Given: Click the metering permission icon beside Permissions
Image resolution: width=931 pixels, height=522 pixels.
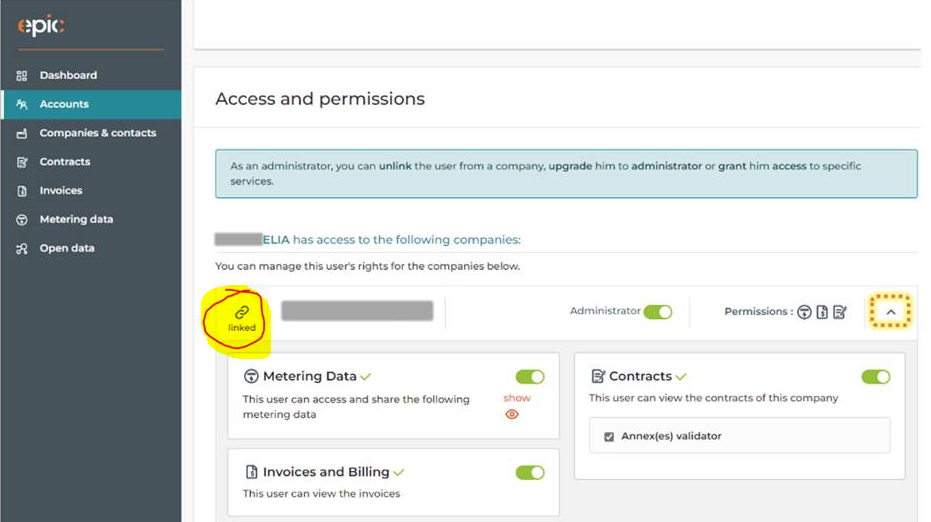Looking at the screenshot, I should click(804, 312).
